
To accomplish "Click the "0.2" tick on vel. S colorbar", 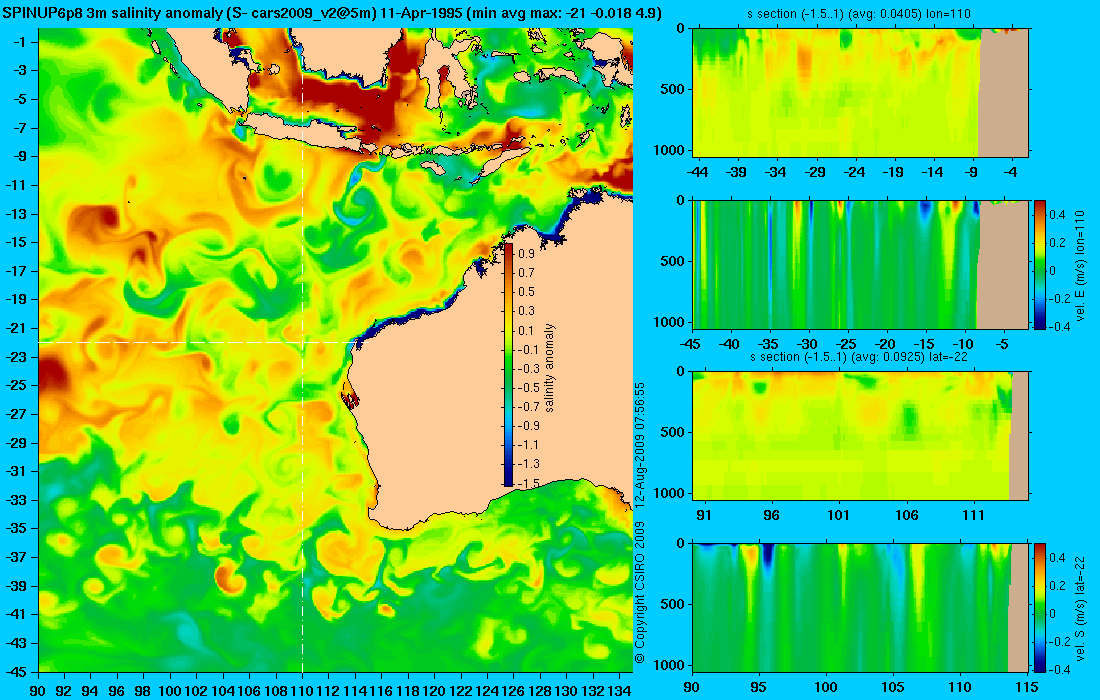I will pyautogui.click(x=1059, y=586).
